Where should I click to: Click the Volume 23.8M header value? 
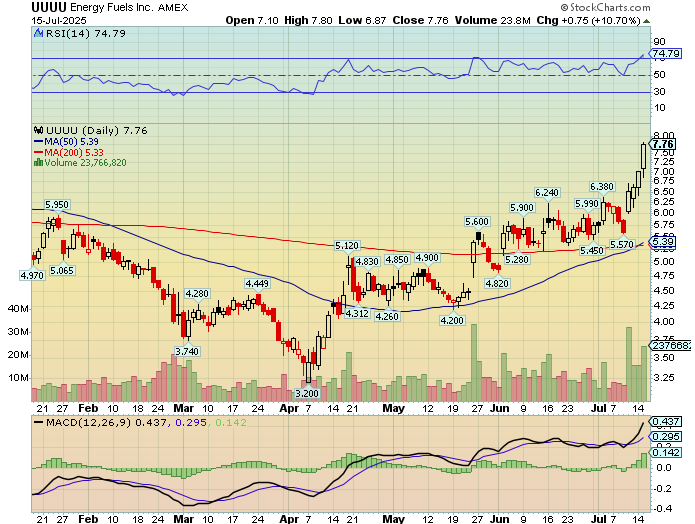(x=492, y=20)
